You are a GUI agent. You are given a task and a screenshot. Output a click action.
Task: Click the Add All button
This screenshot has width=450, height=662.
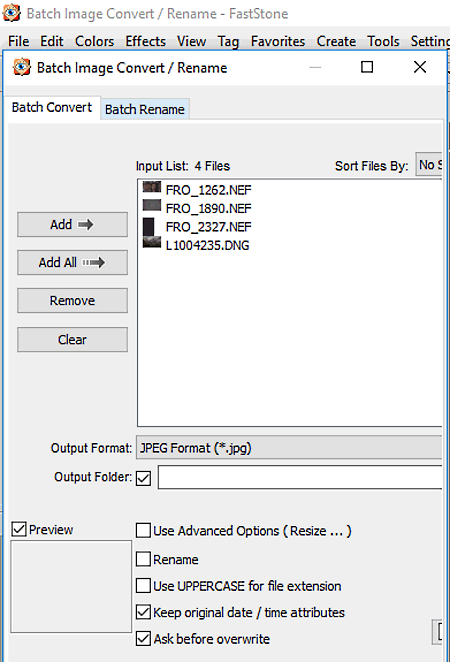(72, 263)
